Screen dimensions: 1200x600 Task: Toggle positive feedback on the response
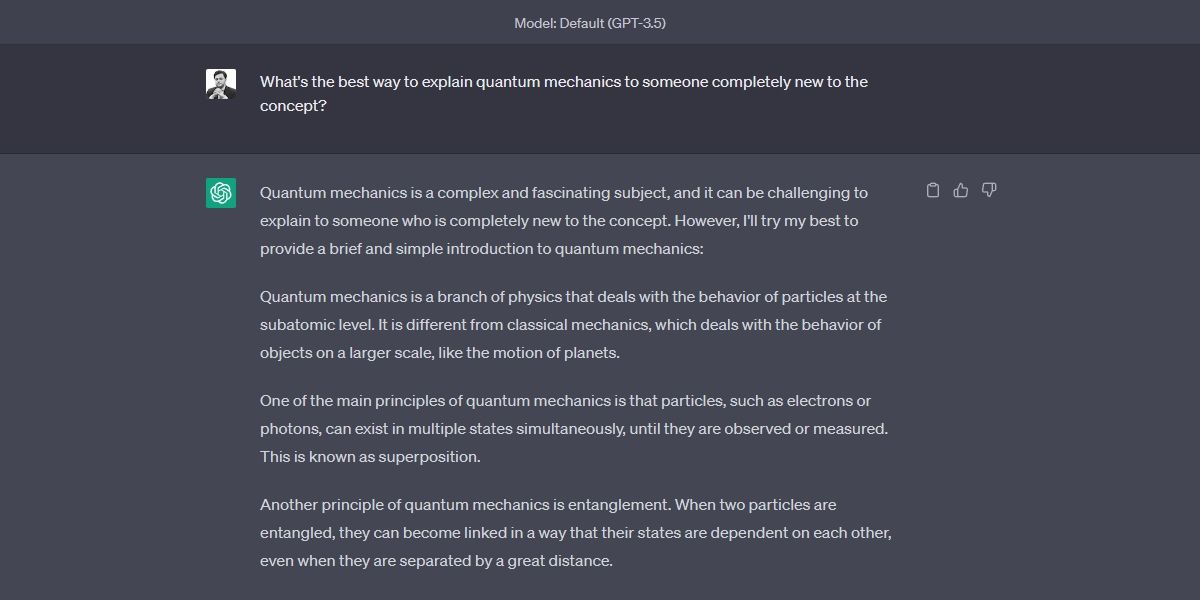click(960, 190)
